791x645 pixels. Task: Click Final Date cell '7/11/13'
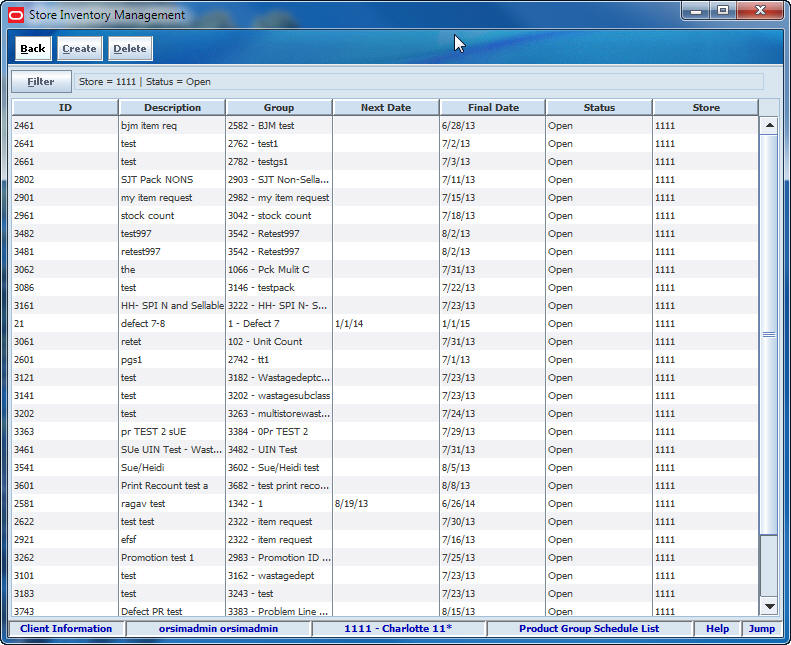coord(458,180)
